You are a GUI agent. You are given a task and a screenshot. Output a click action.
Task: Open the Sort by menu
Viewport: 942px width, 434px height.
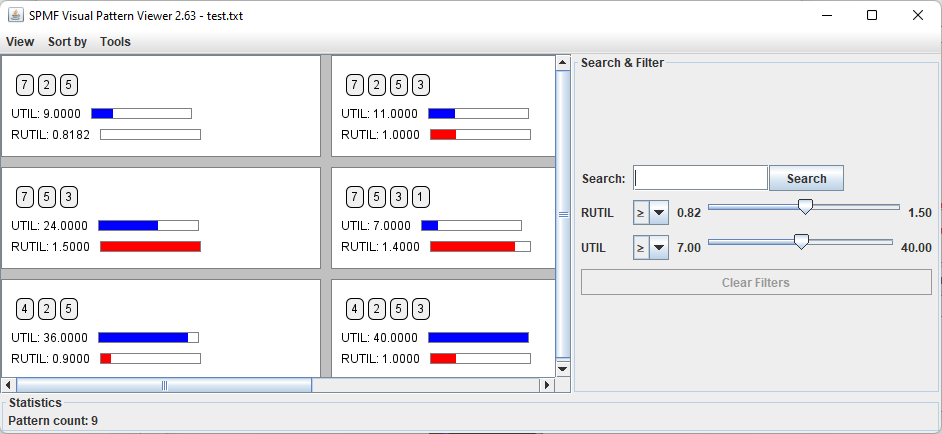coord(67,42)
